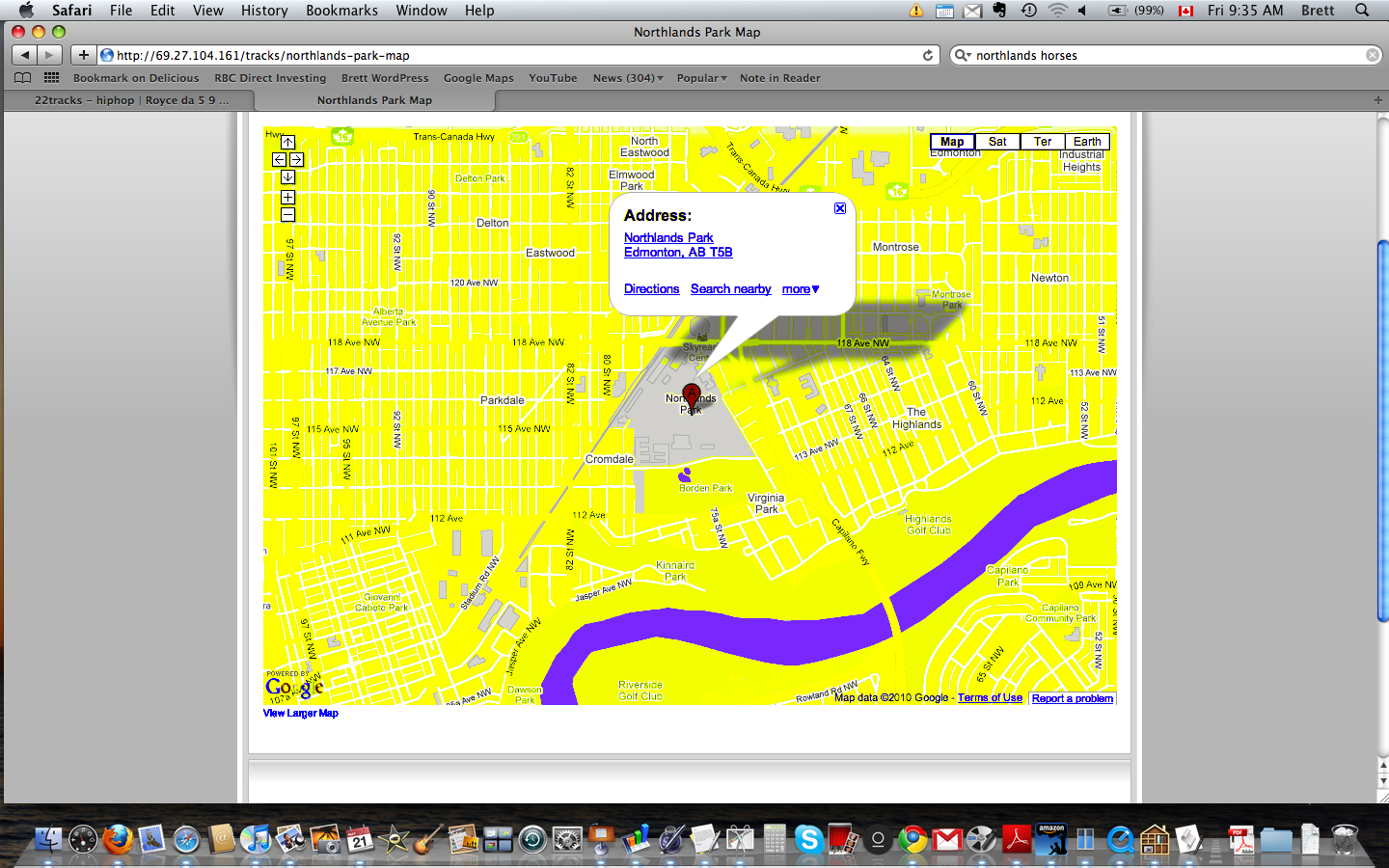1389x868 pixels.
Task: Close the Address info bubble
Action: click(x=840, y=208)
